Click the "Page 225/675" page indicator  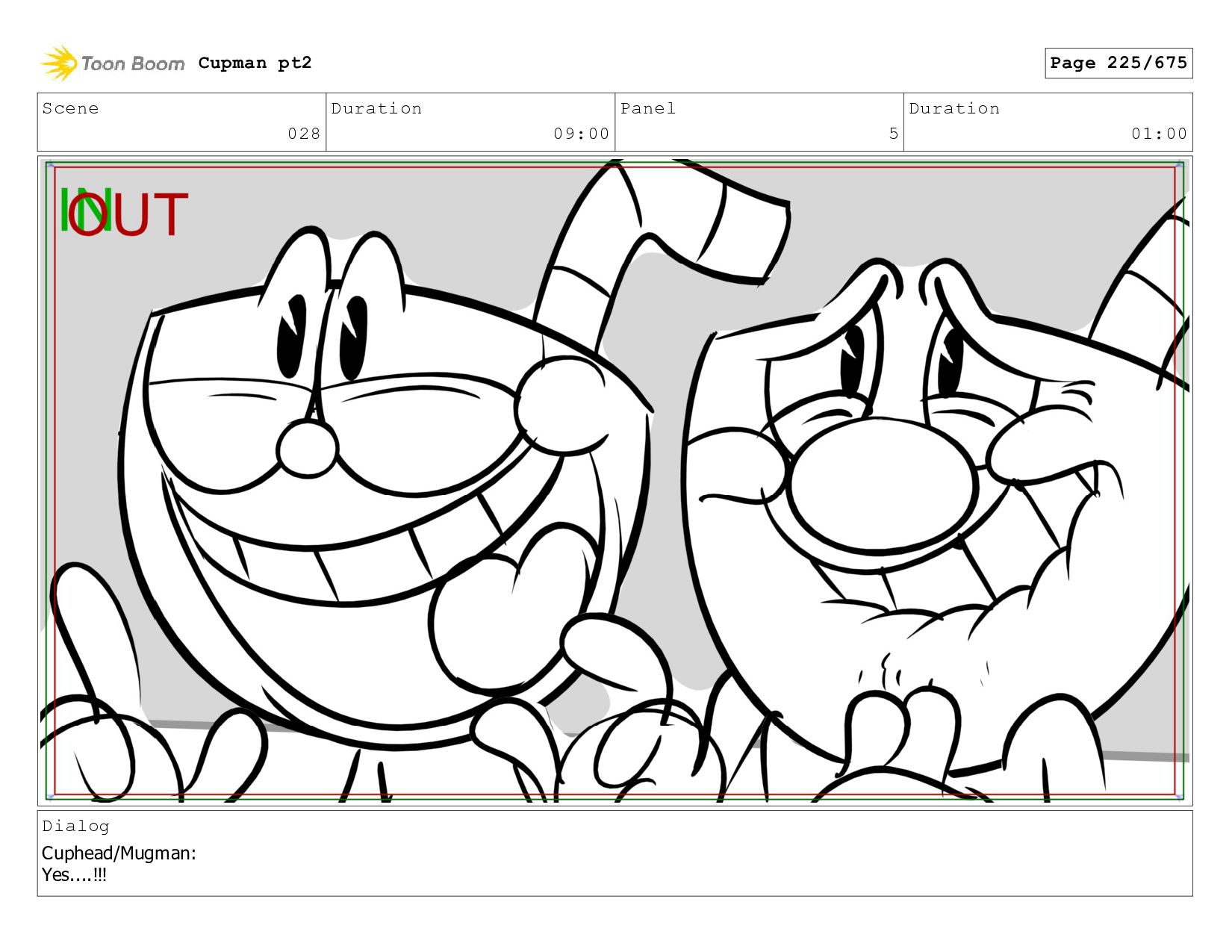coord(1119,63)
